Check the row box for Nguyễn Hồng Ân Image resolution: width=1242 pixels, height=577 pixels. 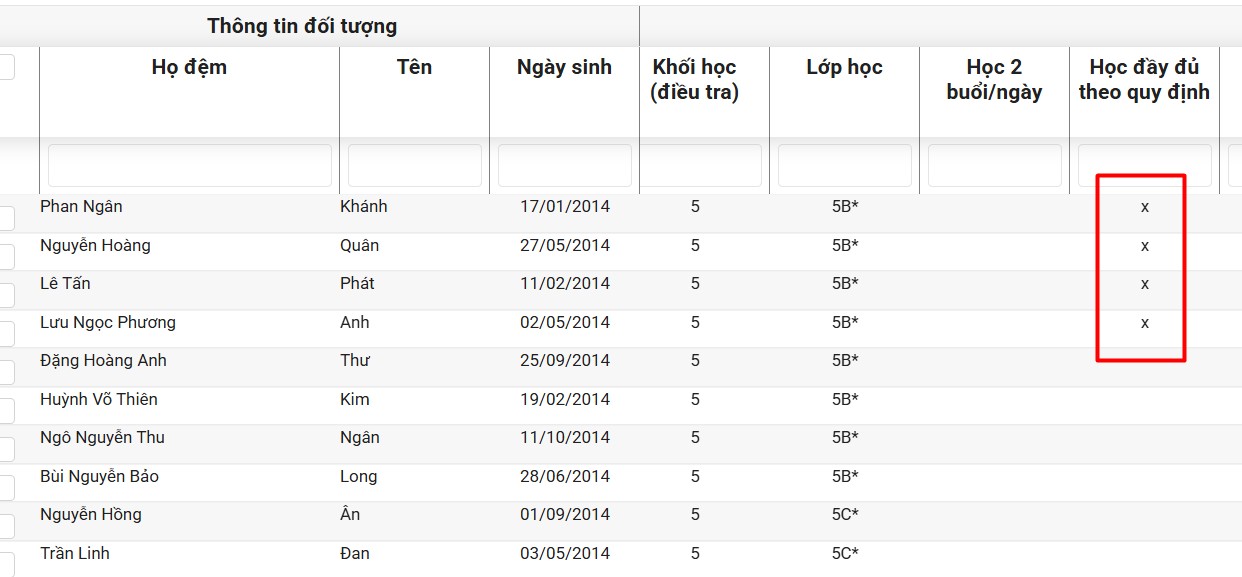[x=5, y=526]
